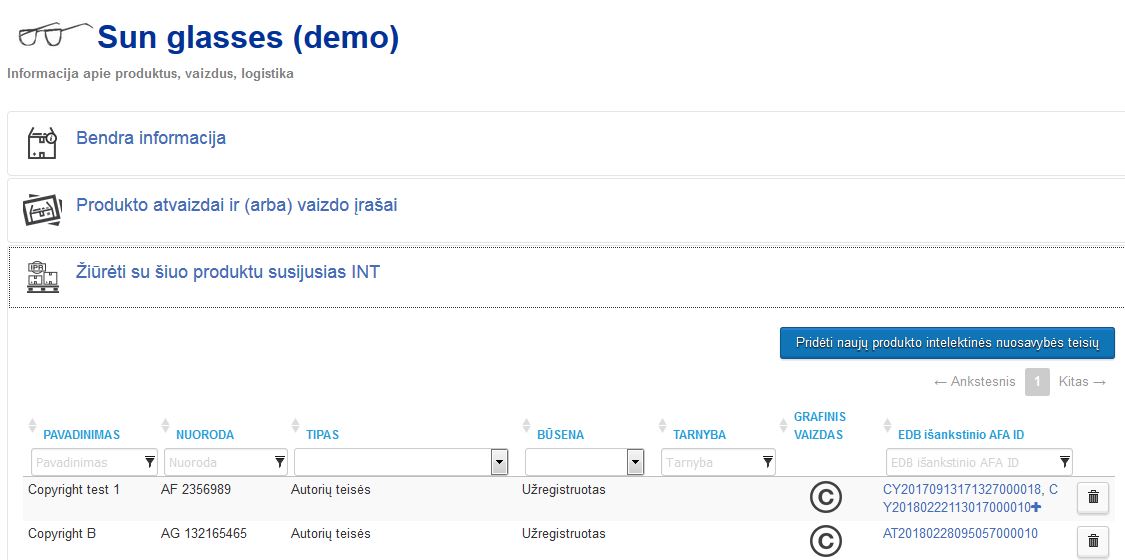Click Pridėti naujų produkto intelektinės nuosavybės teisių
This screenshot has width=1125, height=560.
click(x=947, y=343)
